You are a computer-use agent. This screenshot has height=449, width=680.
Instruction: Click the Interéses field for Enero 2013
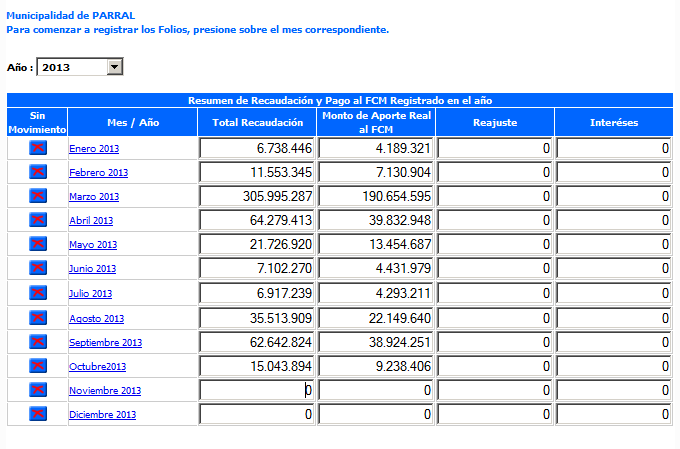click(x=614, y=148)
